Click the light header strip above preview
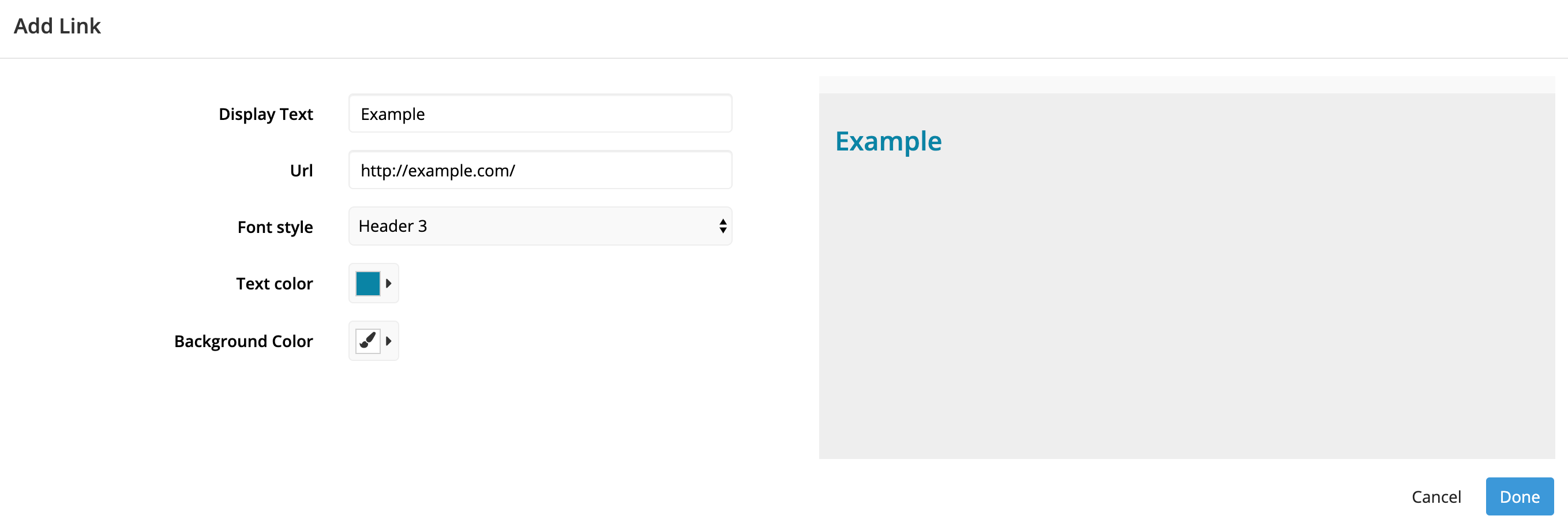The width and height of the screenshot is (1568, 527). click(1186, 85)
